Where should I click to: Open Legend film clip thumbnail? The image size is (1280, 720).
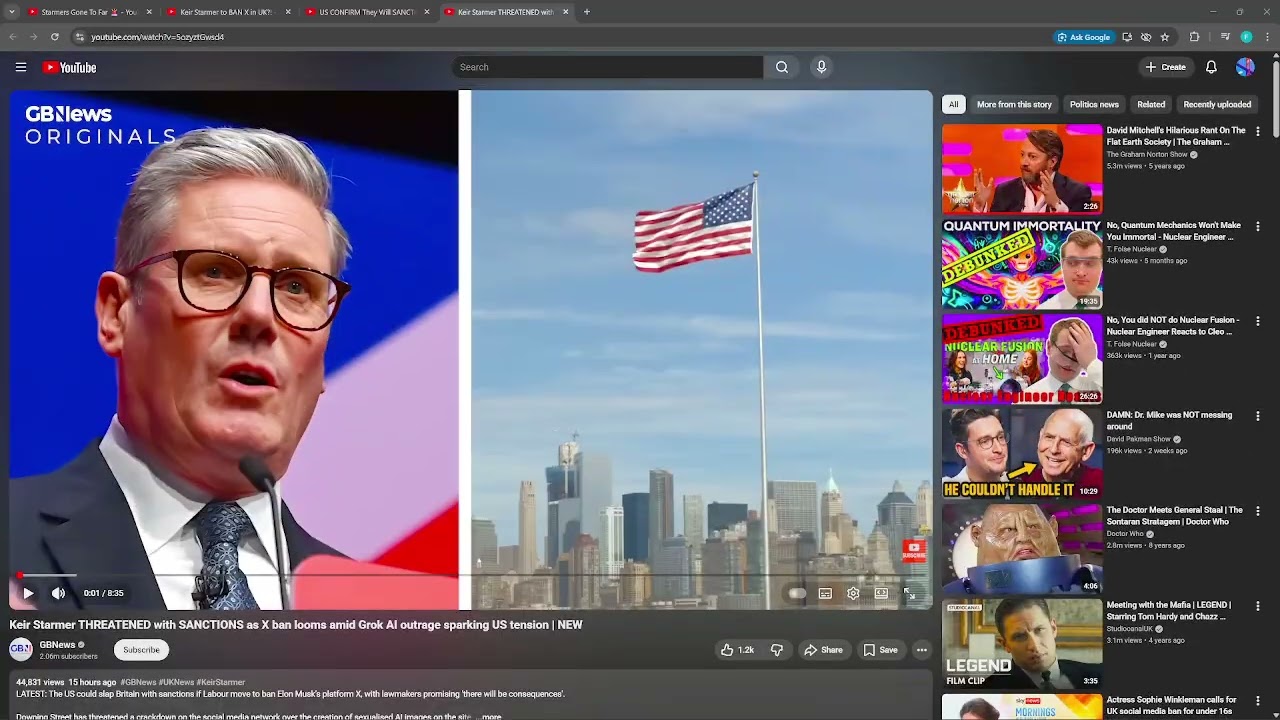coord(1022,644)
